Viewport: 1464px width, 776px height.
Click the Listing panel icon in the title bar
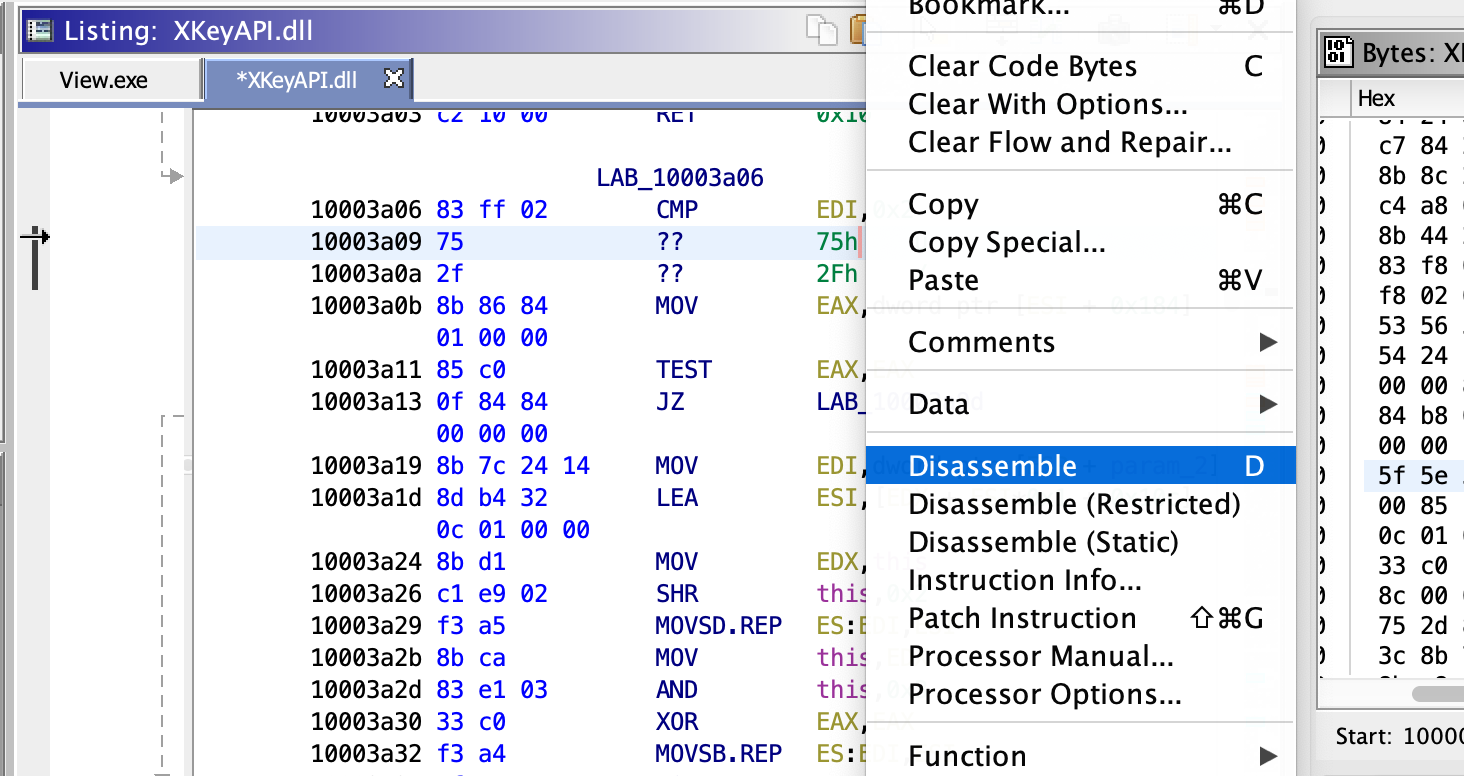pyautogui.click(x=40, y=30)
